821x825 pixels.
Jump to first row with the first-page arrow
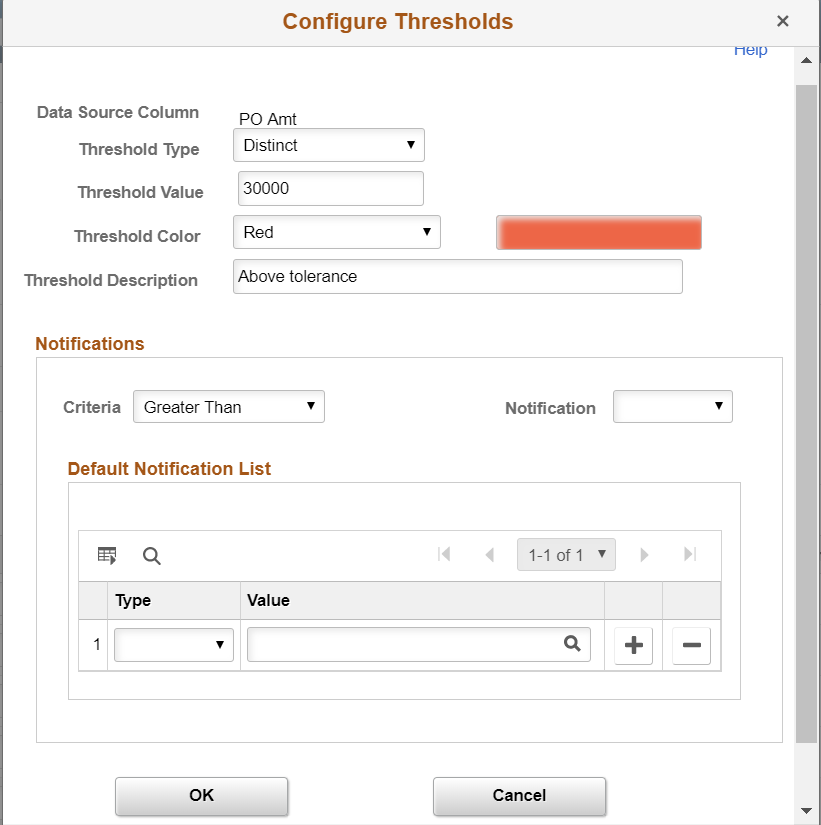click(444, 554)
